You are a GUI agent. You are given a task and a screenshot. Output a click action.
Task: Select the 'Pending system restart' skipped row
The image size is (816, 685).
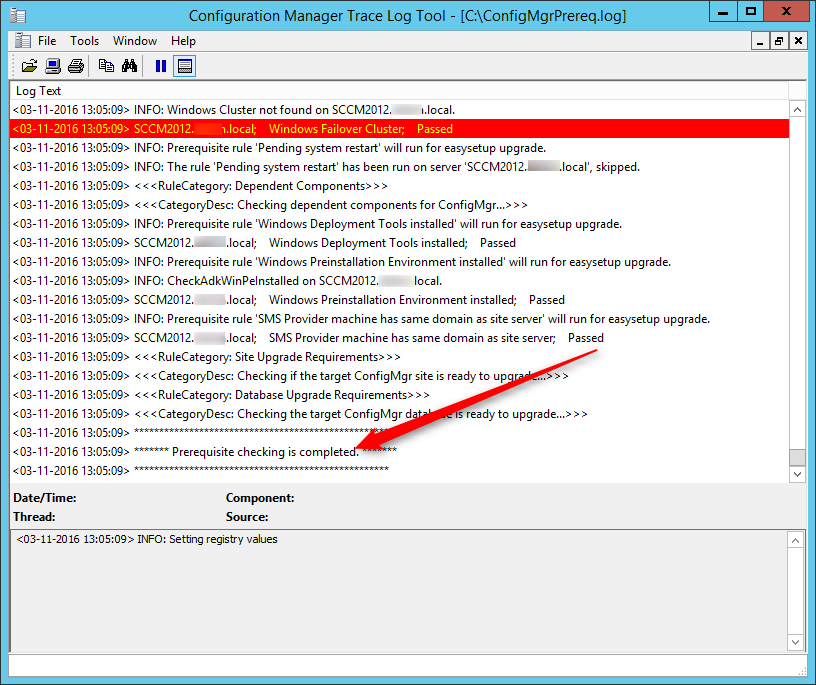399,167
